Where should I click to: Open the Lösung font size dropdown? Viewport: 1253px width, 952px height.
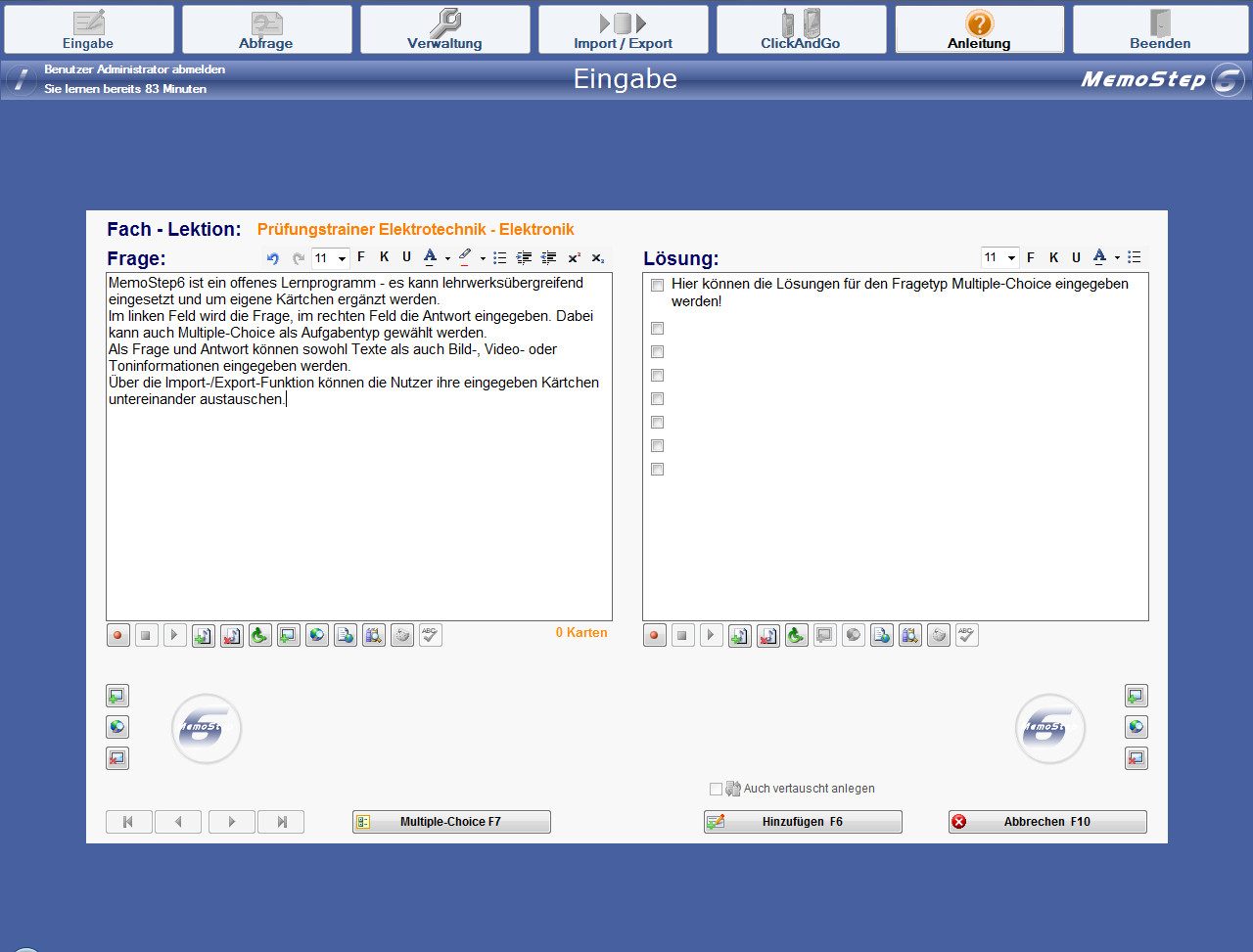[x=1011, y=257]
